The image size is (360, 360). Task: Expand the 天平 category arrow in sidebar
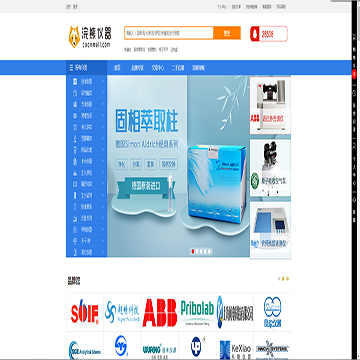click(x=103, y=240)
